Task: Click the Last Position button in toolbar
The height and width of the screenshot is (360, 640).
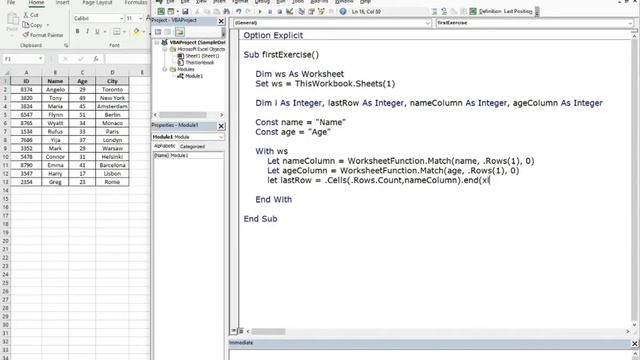Action: pos(518,11)
